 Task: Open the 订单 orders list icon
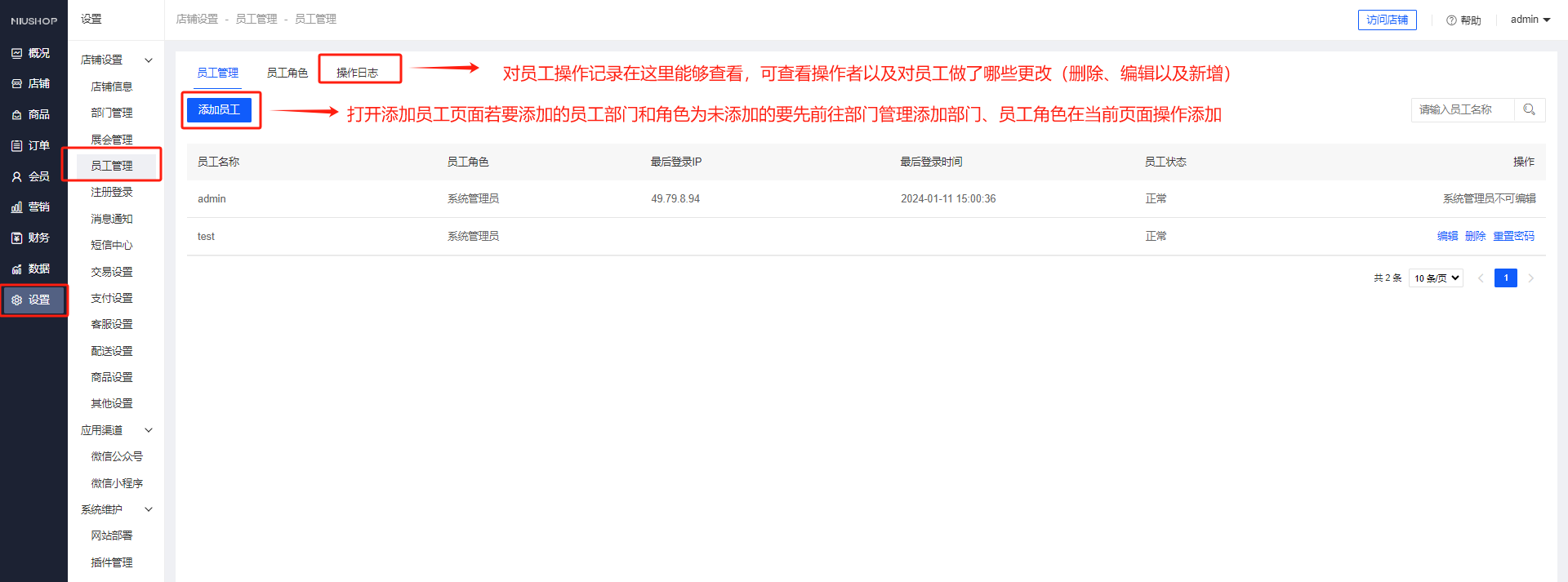[x=16, y=146]
